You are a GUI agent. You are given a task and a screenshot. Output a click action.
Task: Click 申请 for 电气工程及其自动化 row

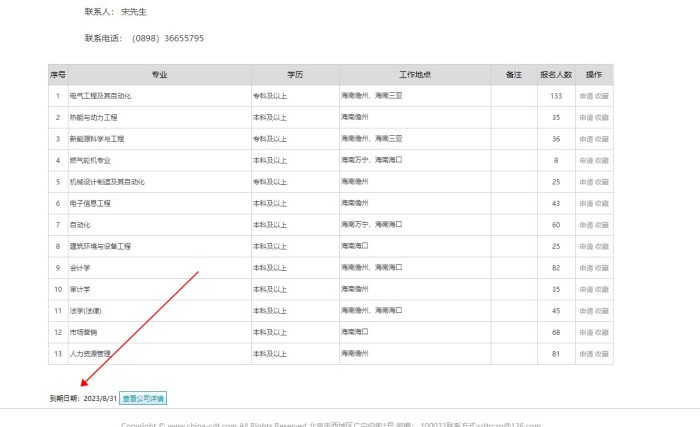tap(585, 96)
